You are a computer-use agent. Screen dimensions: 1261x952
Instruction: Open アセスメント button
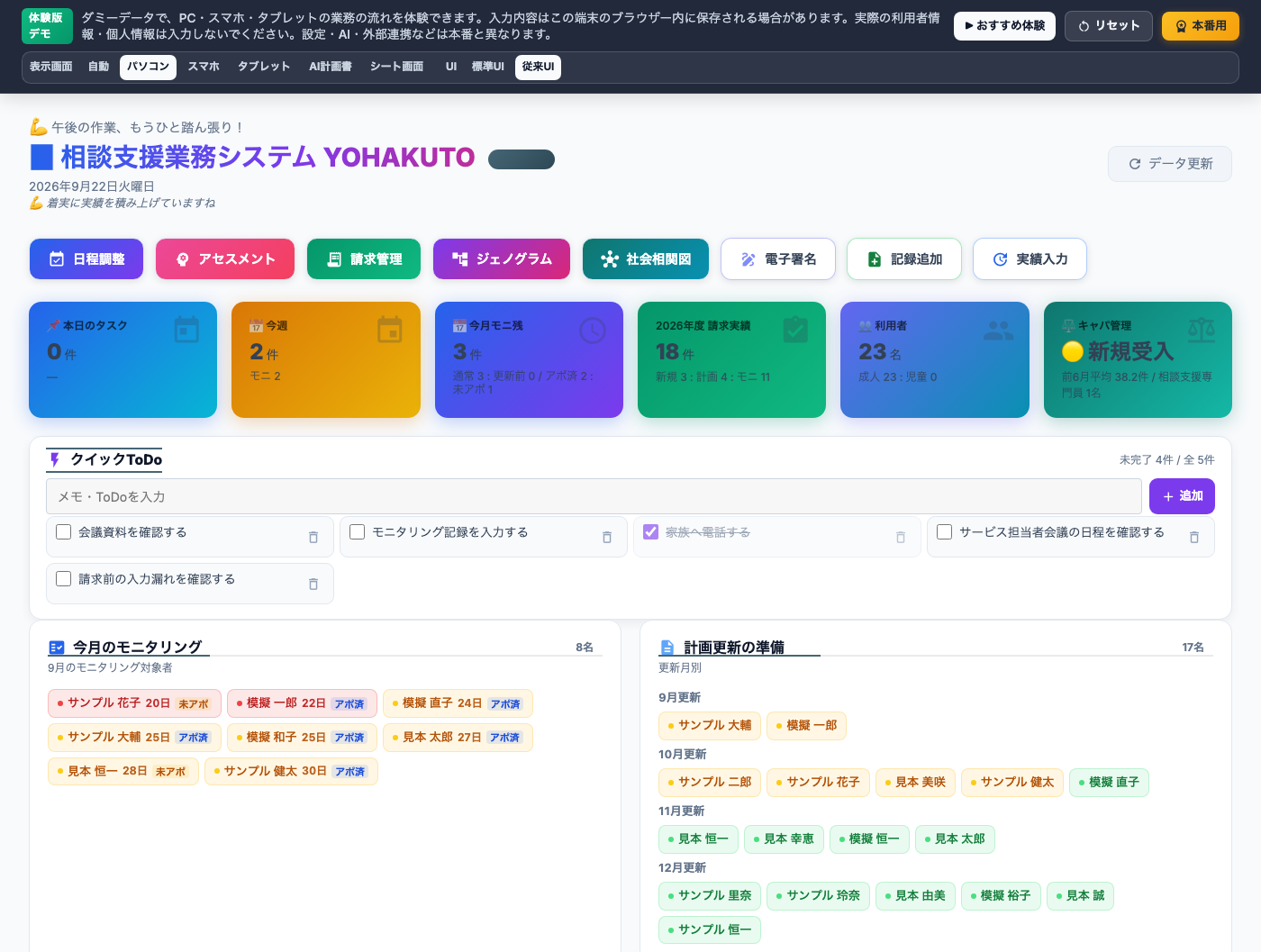coord(225,259)
